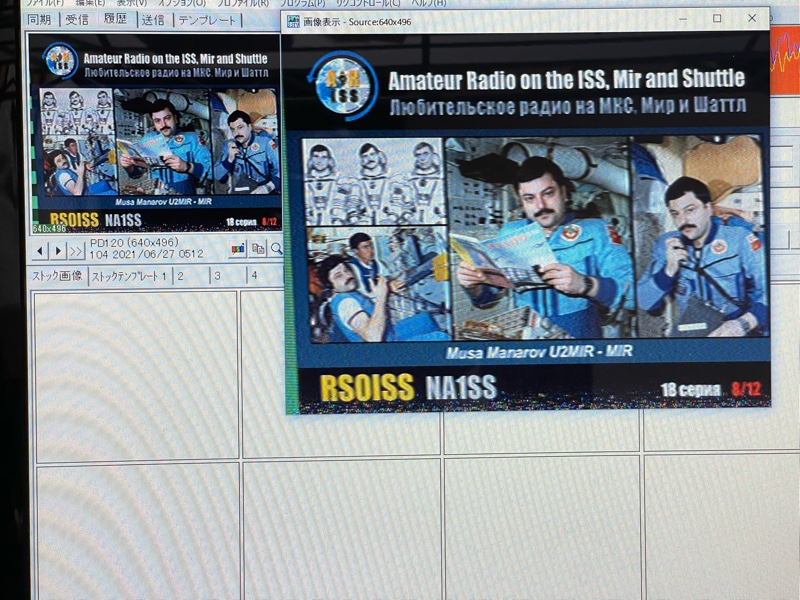Image resolution: width=800 pixels, height=600 pixels.
Task: Select the ストックテンプレート 1 tab
Action: [x=129, y=277]
